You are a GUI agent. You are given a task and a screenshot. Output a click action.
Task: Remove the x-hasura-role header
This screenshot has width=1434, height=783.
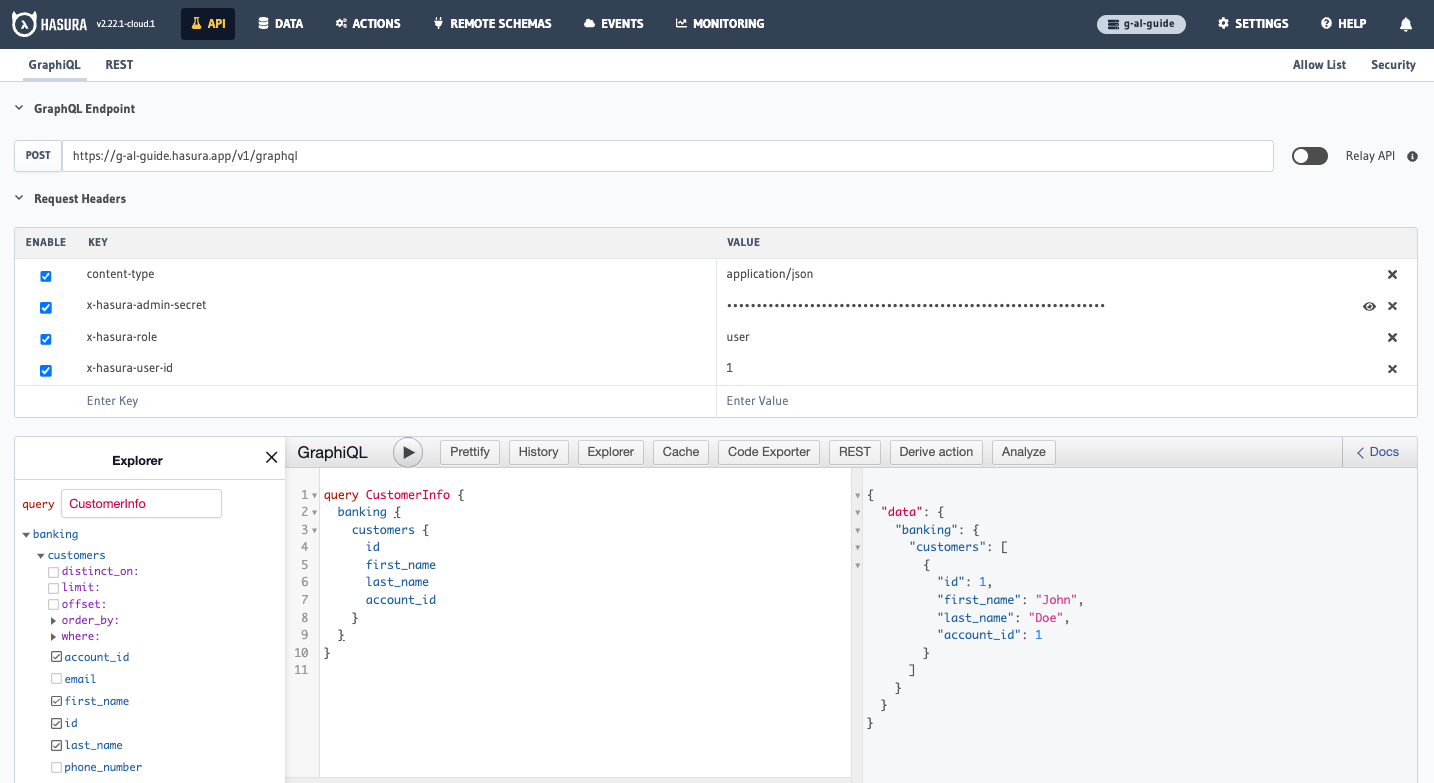click(x=1392, y=337)
